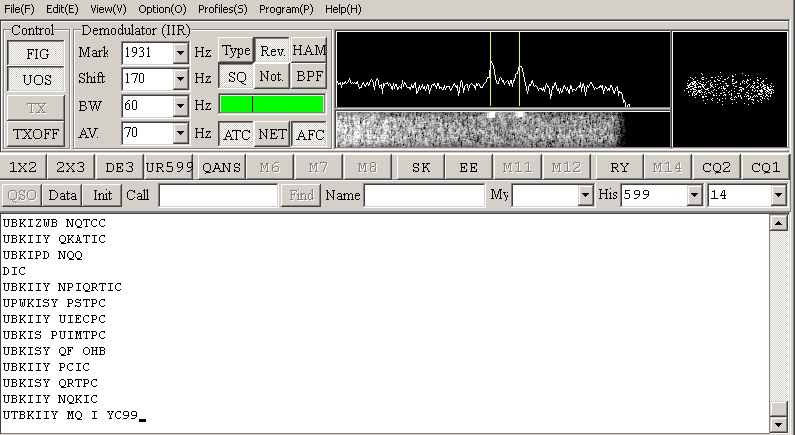This screenshot has width=795, height=435.
Task: Expand the Shift frequency dropdown
Action: 180,79
